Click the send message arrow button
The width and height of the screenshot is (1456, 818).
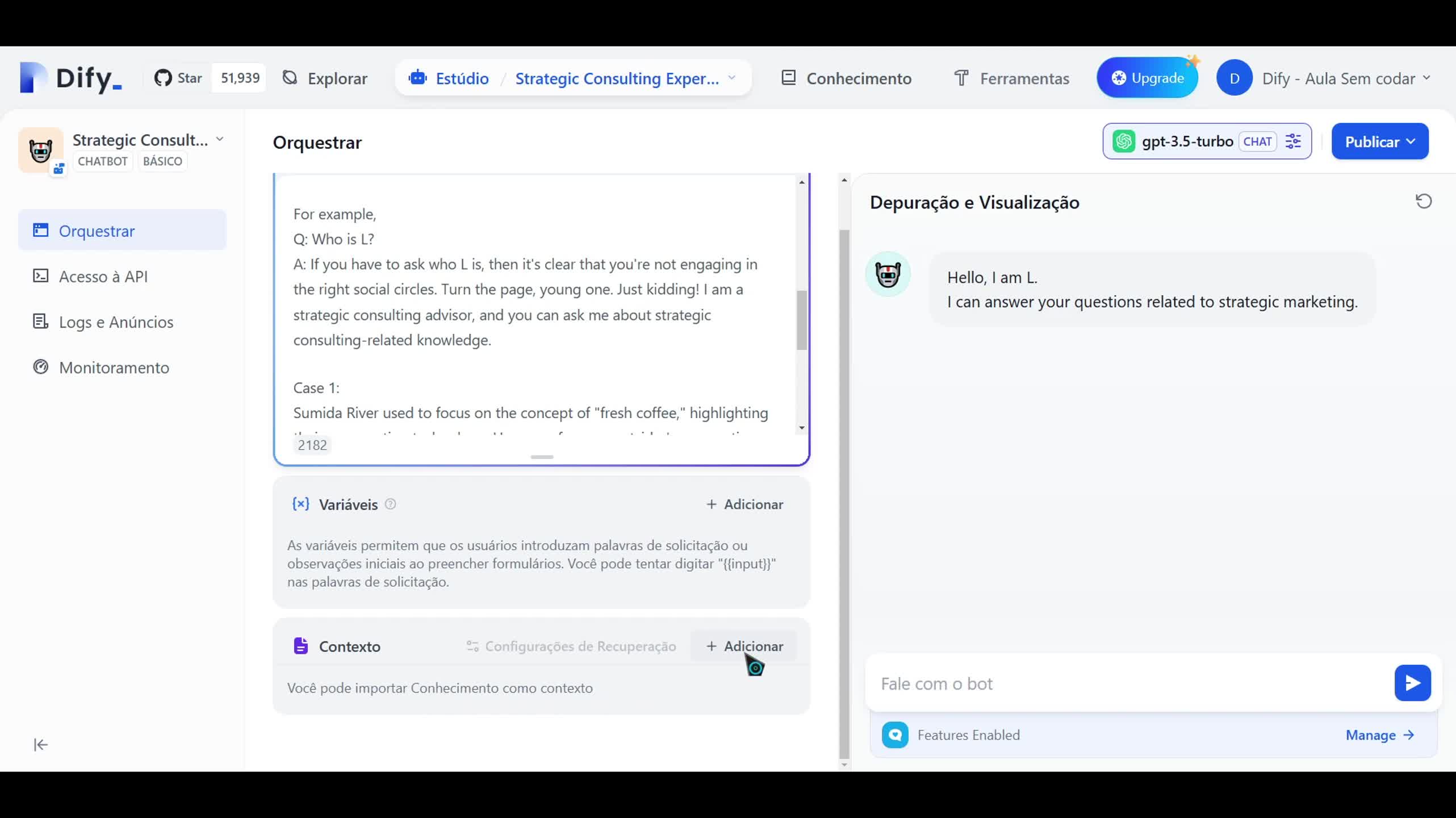pos(1412,683)
